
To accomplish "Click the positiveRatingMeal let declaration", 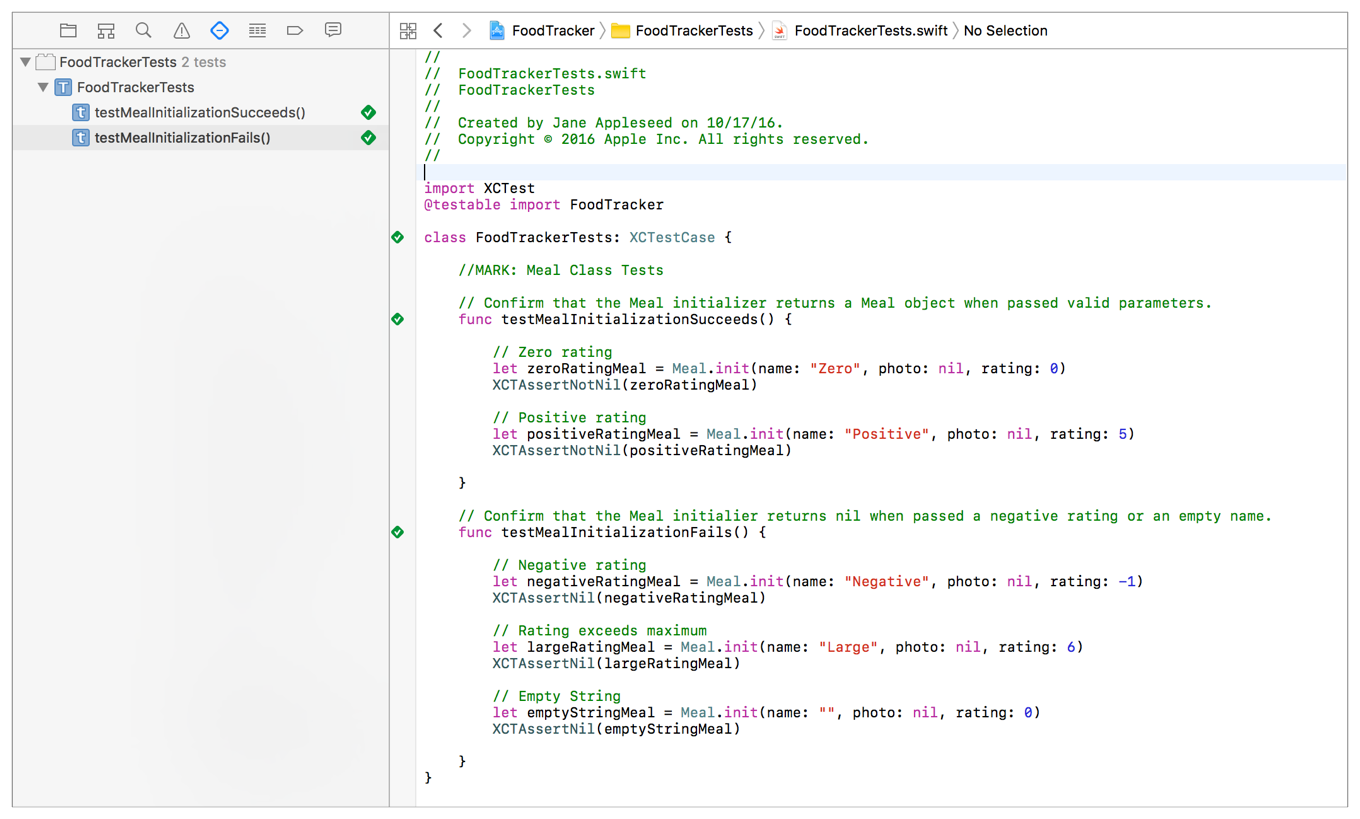I will coord(813,434).
